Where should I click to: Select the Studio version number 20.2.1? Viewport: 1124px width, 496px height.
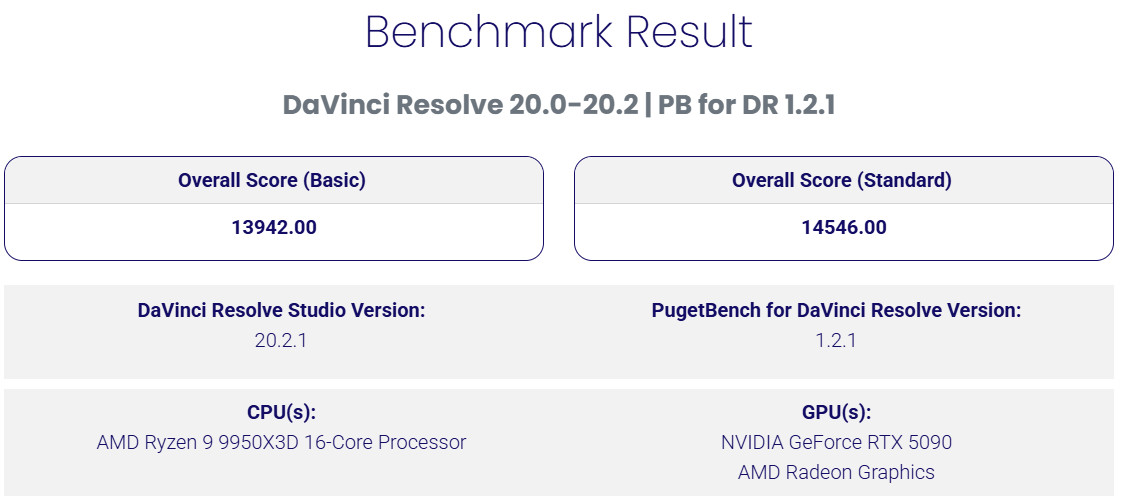[x=281, y=340]
